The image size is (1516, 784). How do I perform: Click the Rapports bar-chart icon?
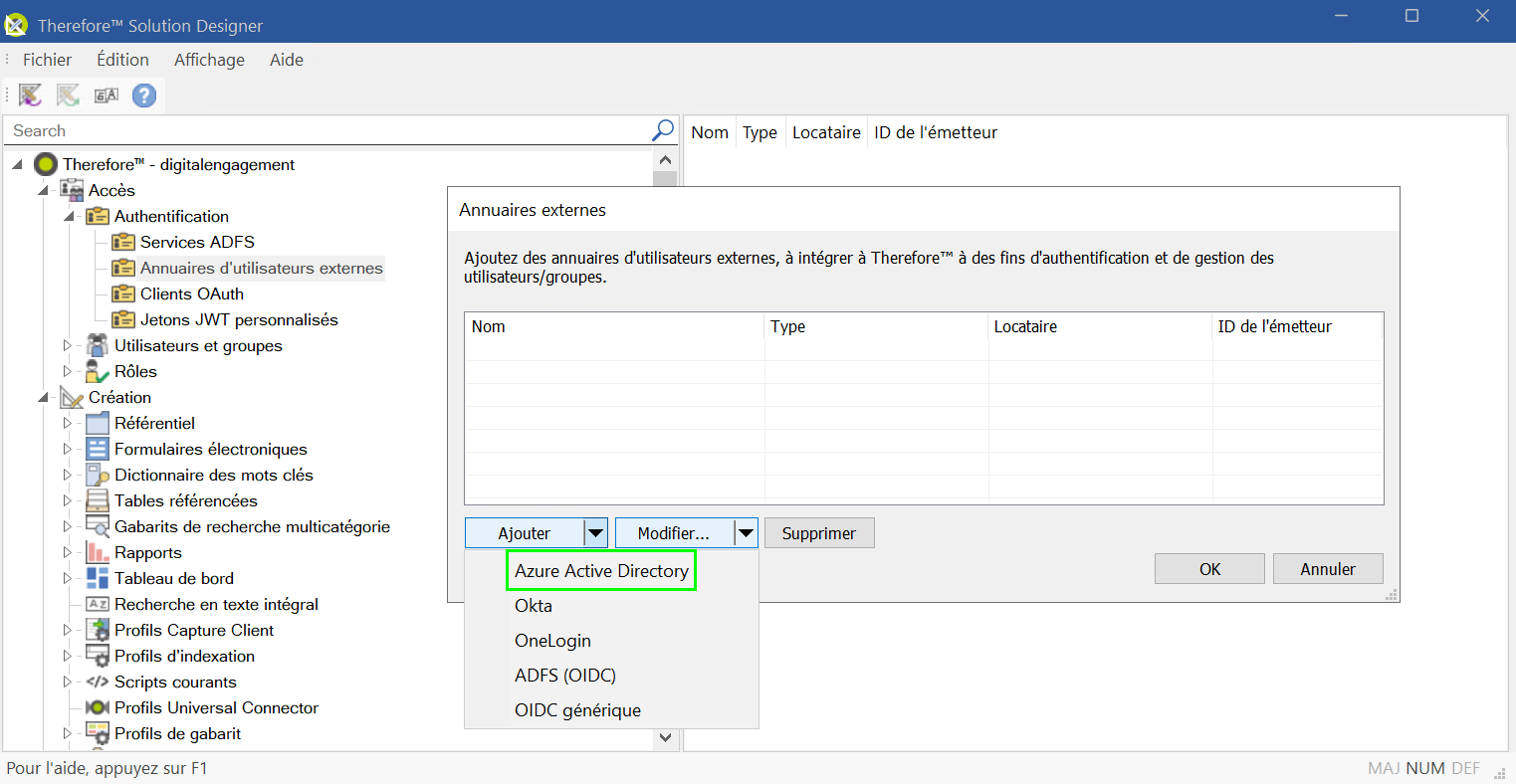point(95,552)
